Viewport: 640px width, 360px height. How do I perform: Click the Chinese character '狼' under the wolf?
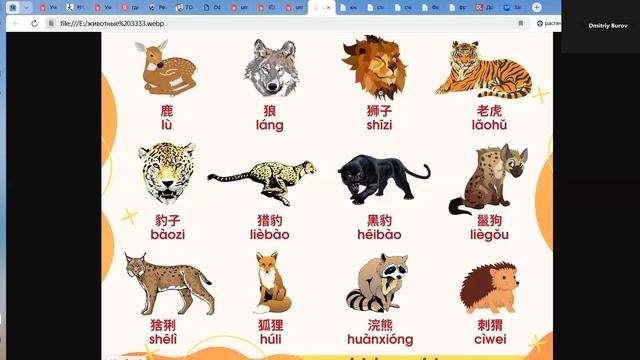pyautogui.click(x=270, y=111)
